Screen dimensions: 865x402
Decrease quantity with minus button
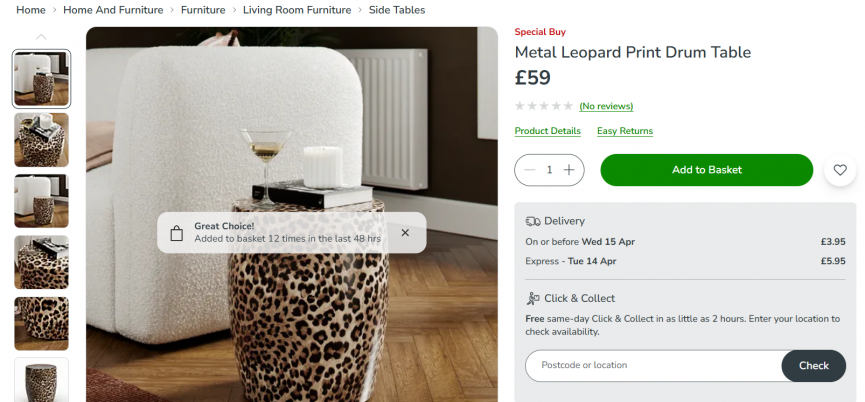[x=529, y=170]
